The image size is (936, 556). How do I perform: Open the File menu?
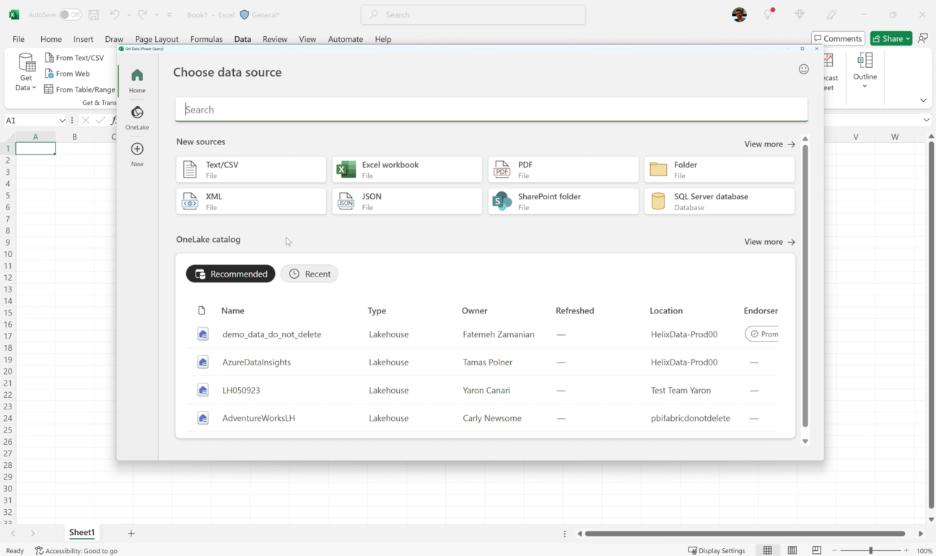pyautogui.click(x=19, y=39)
